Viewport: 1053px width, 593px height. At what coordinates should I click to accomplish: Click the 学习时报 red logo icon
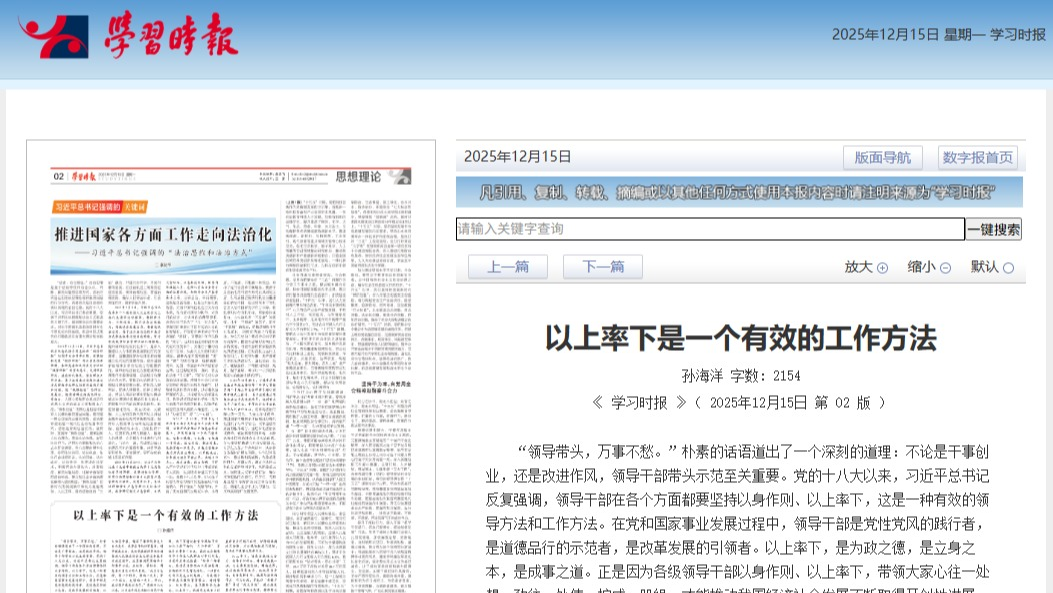pos(59,37)
